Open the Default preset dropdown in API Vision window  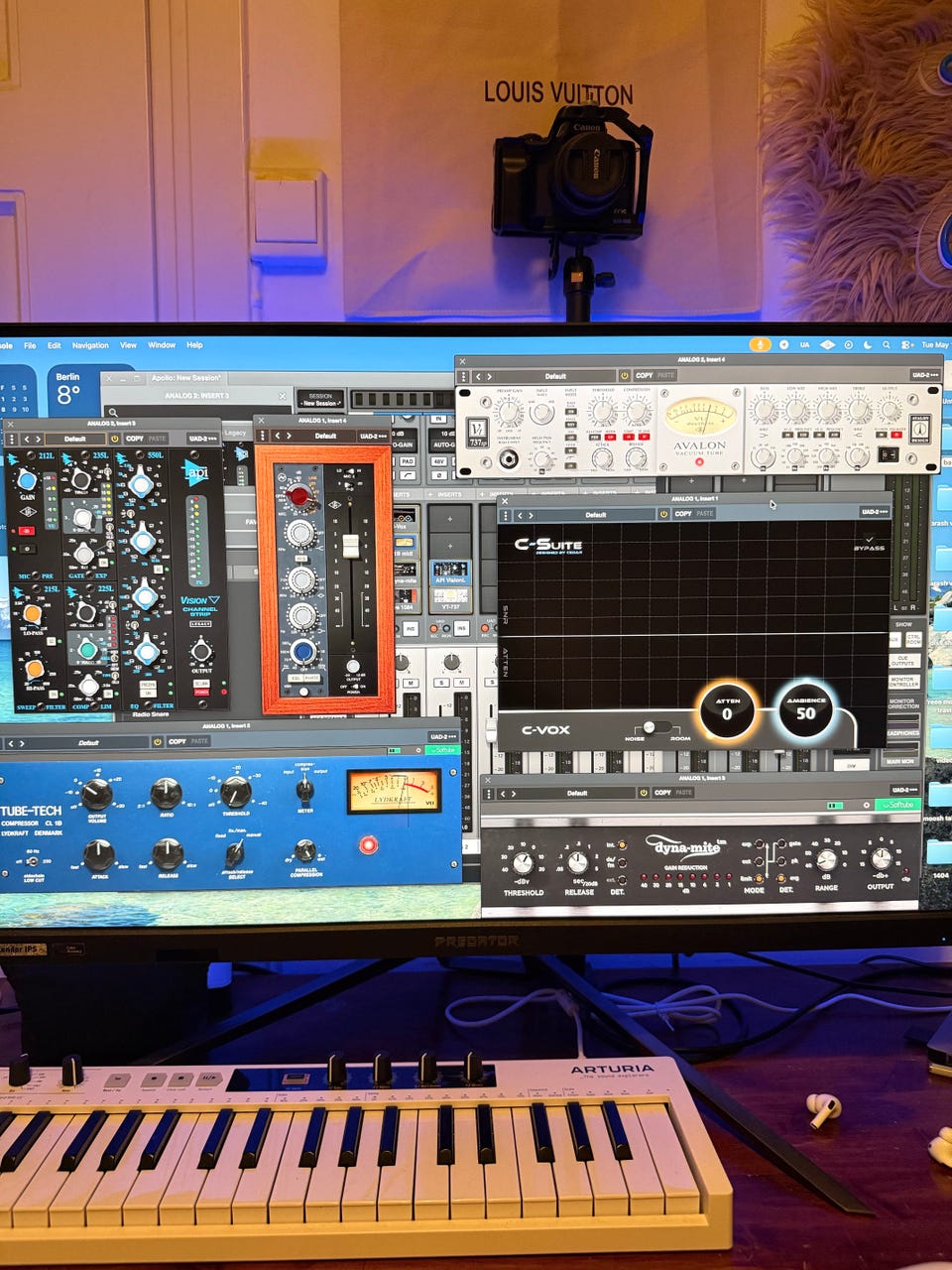(75, 439)
